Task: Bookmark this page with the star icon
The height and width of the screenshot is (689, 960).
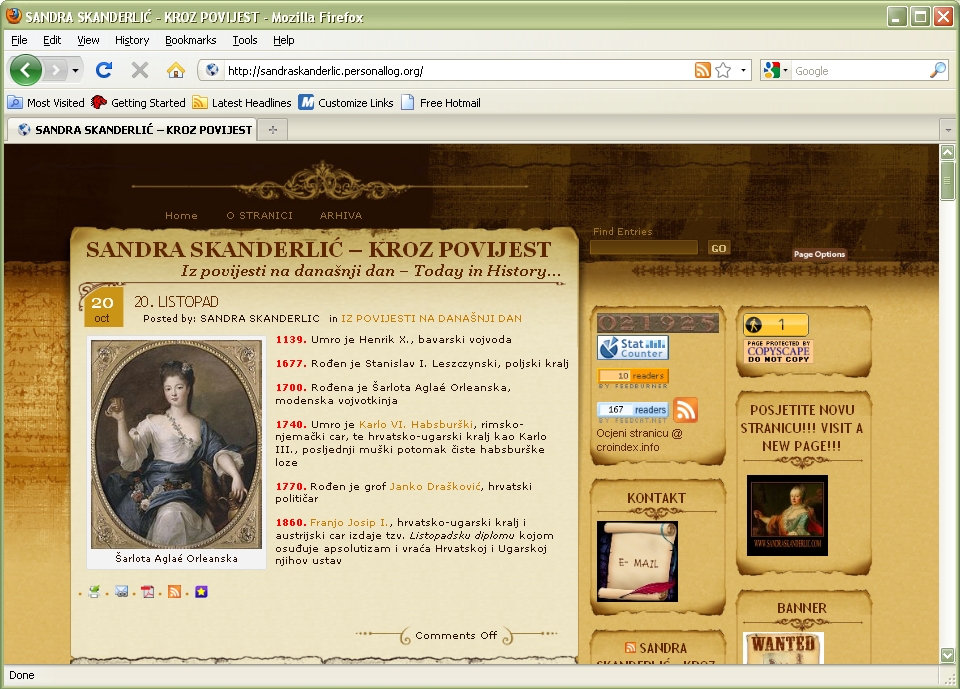Action: (x=723, y=70)
